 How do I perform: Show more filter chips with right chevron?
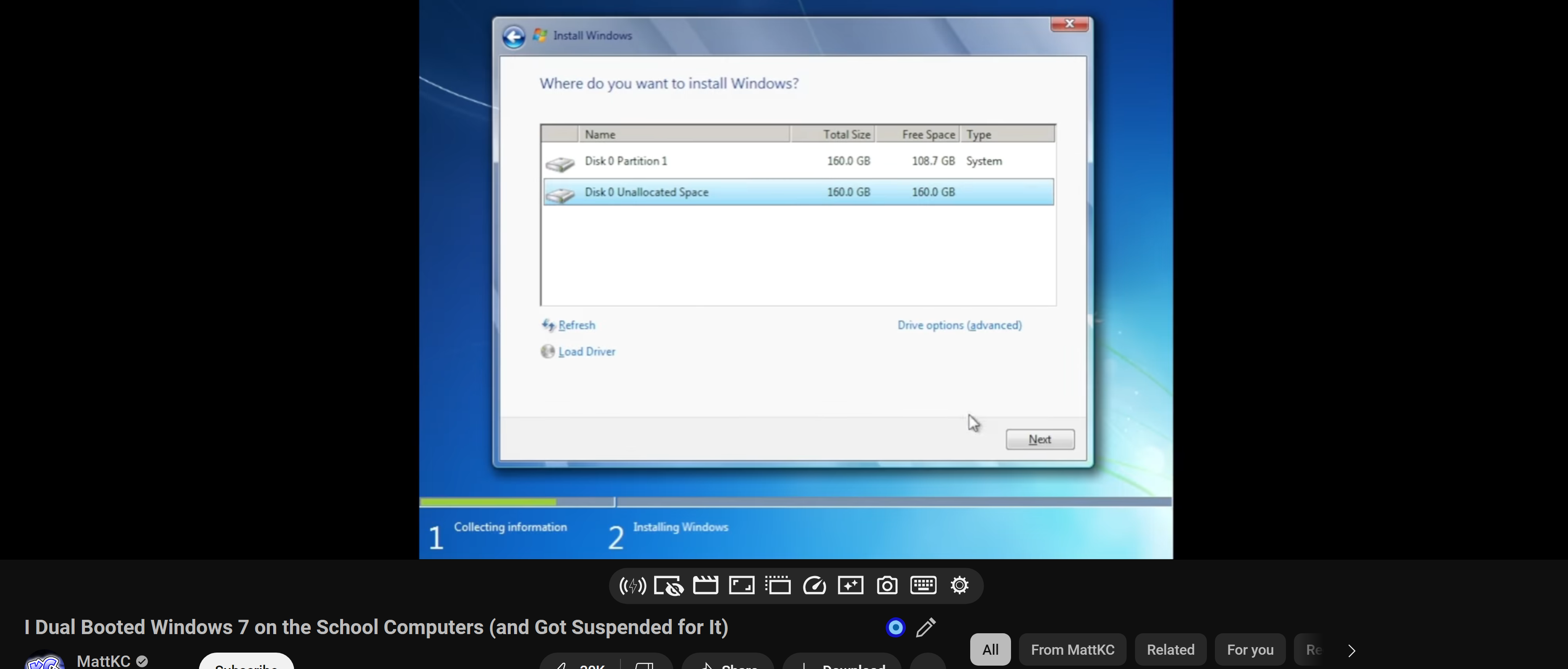click(x=1352, y=651)
